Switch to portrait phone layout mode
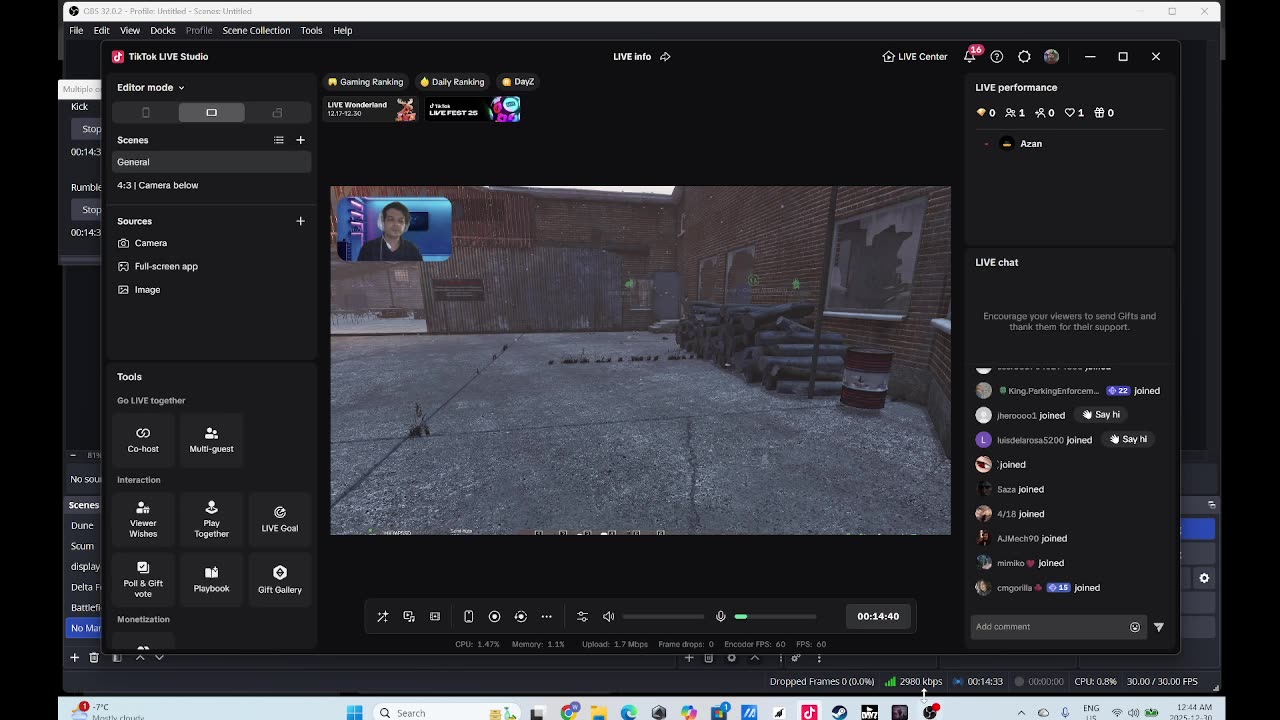 tap(146, 113)
